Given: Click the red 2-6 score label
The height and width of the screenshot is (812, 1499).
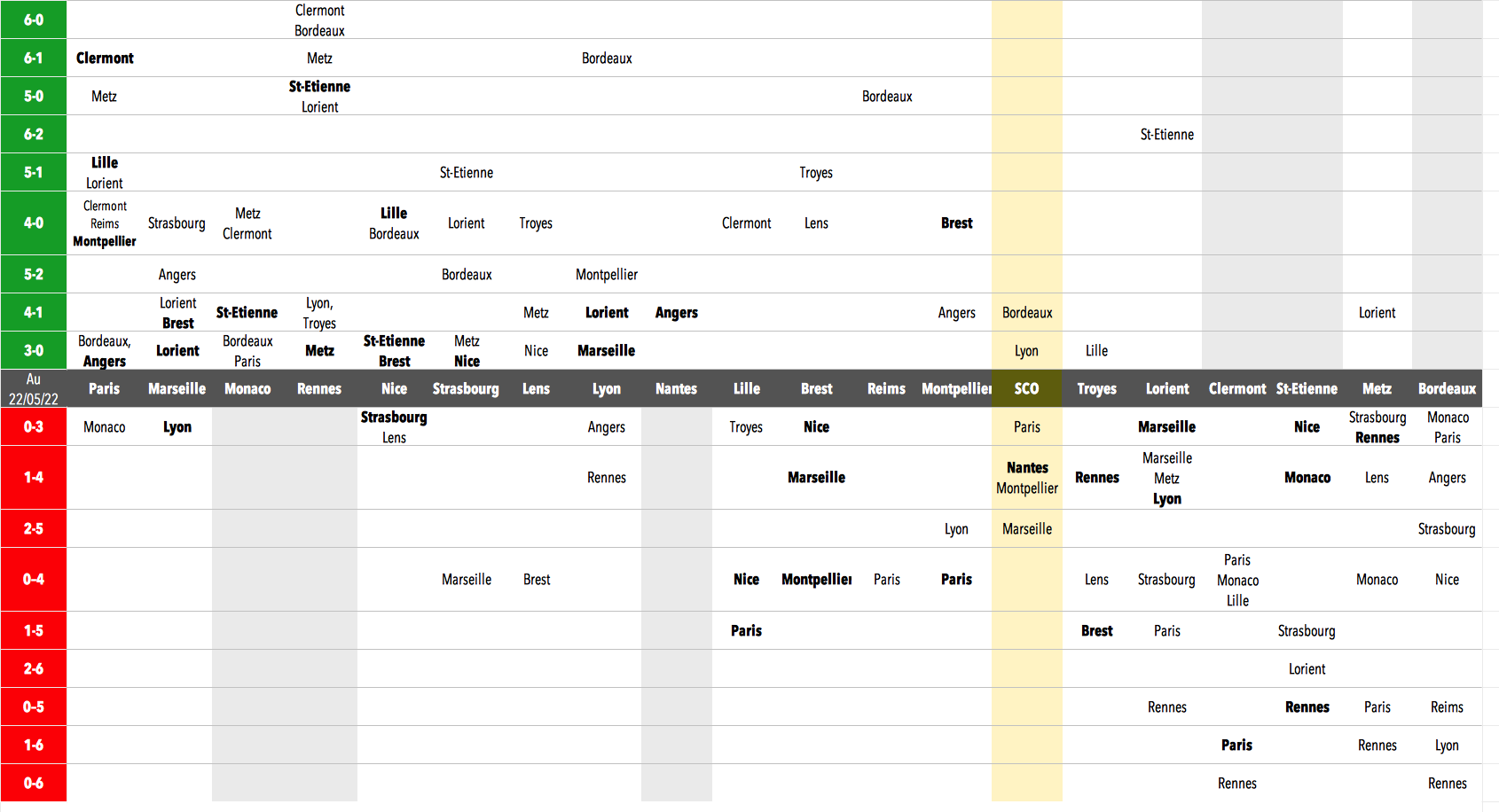Looking at the screenshot, I should (x=34, y=669).
